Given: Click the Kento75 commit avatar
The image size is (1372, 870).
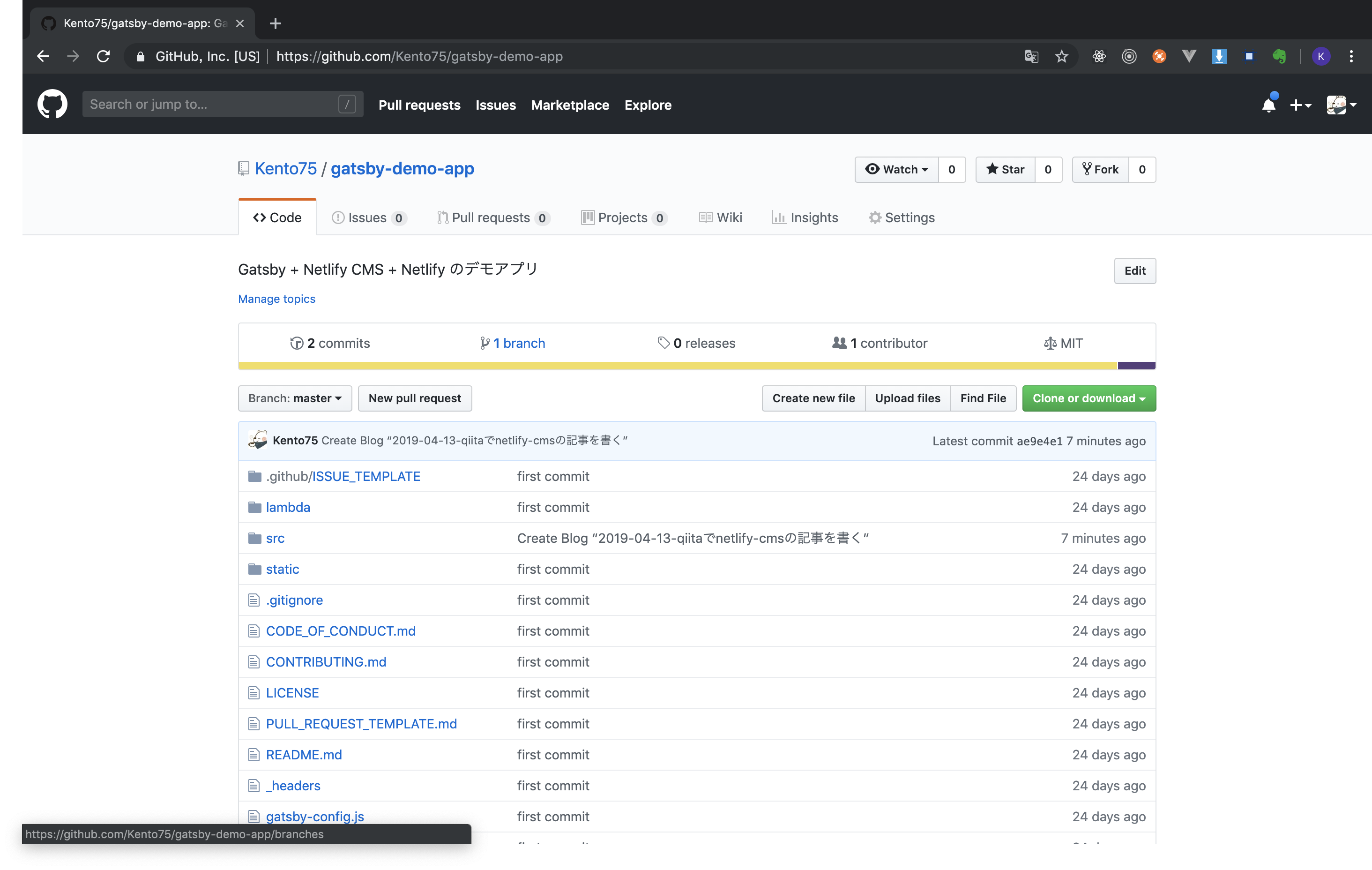Looking at the screenshot, I should tap(258, 440).
